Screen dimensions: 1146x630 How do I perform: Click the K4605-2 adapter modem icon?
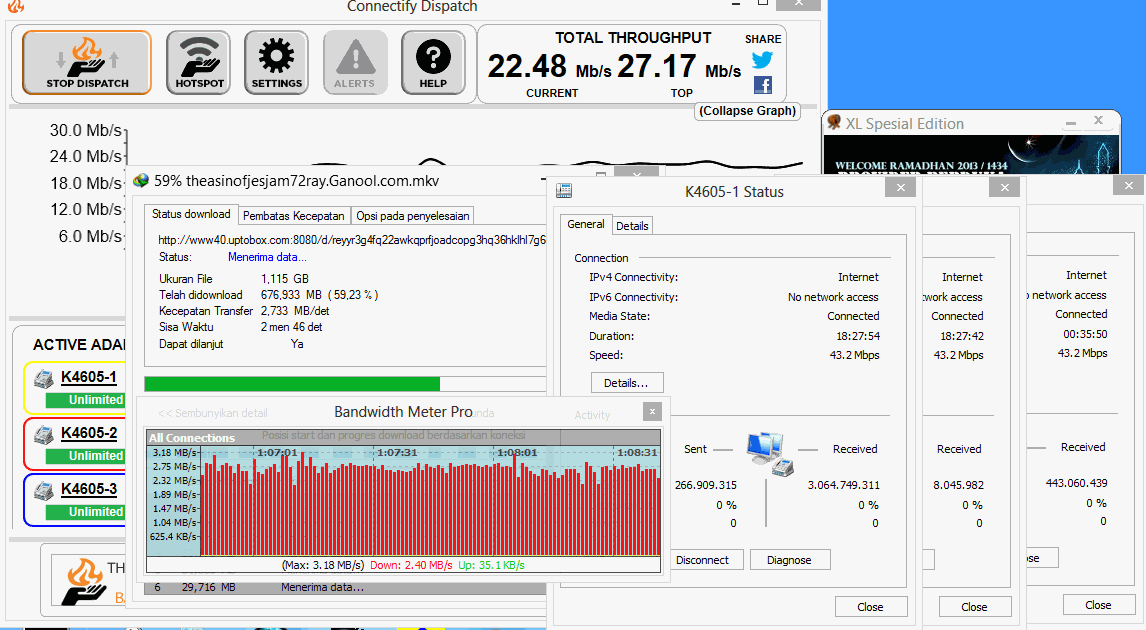coord(44,435)
